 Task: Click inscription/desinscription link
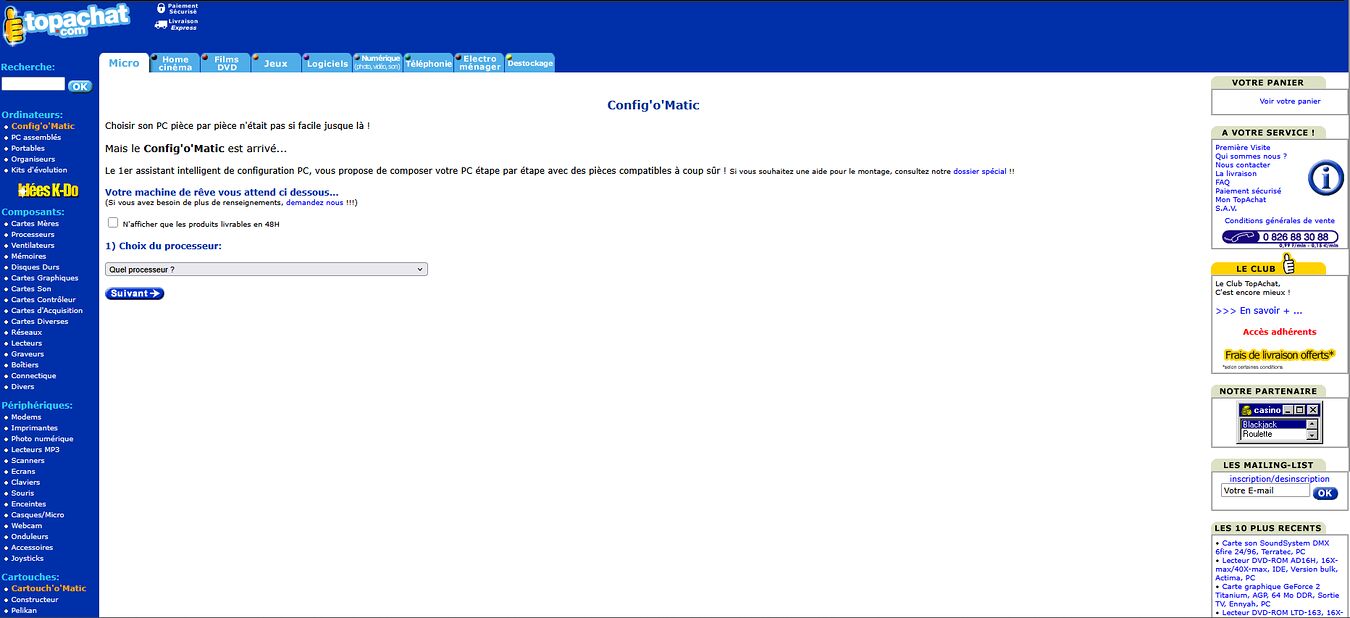pos(1279,479)
